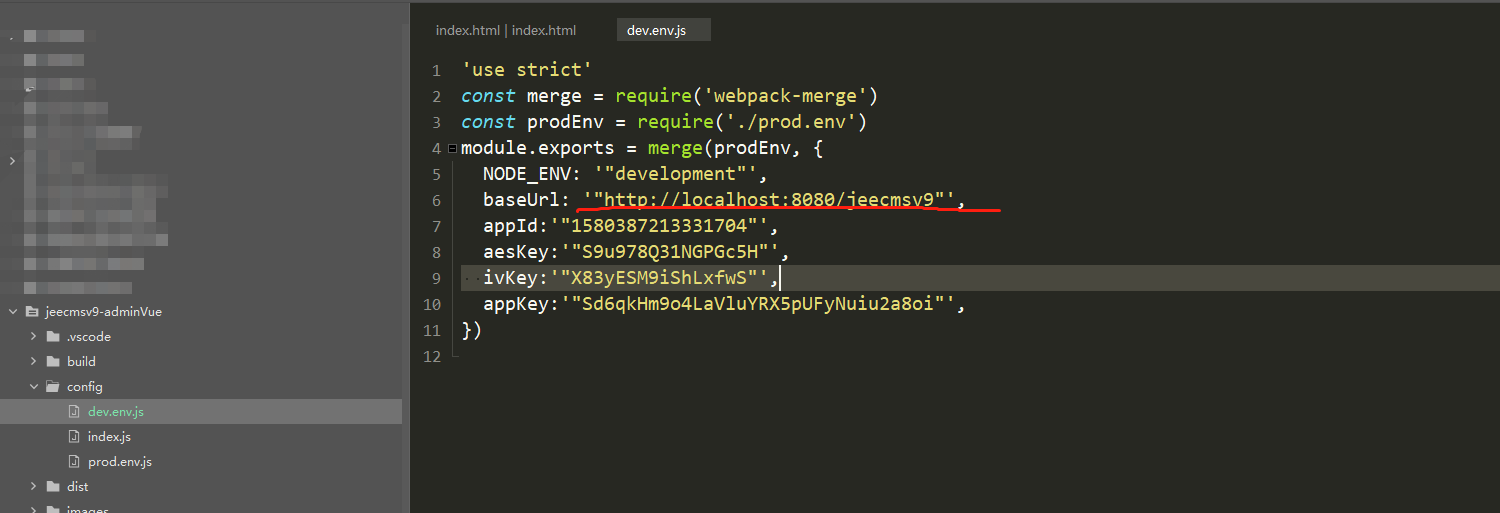This screenshot has width=1500, height=513.
Task: Expand the dist folder arrow
Action: [x=33, y=486]
